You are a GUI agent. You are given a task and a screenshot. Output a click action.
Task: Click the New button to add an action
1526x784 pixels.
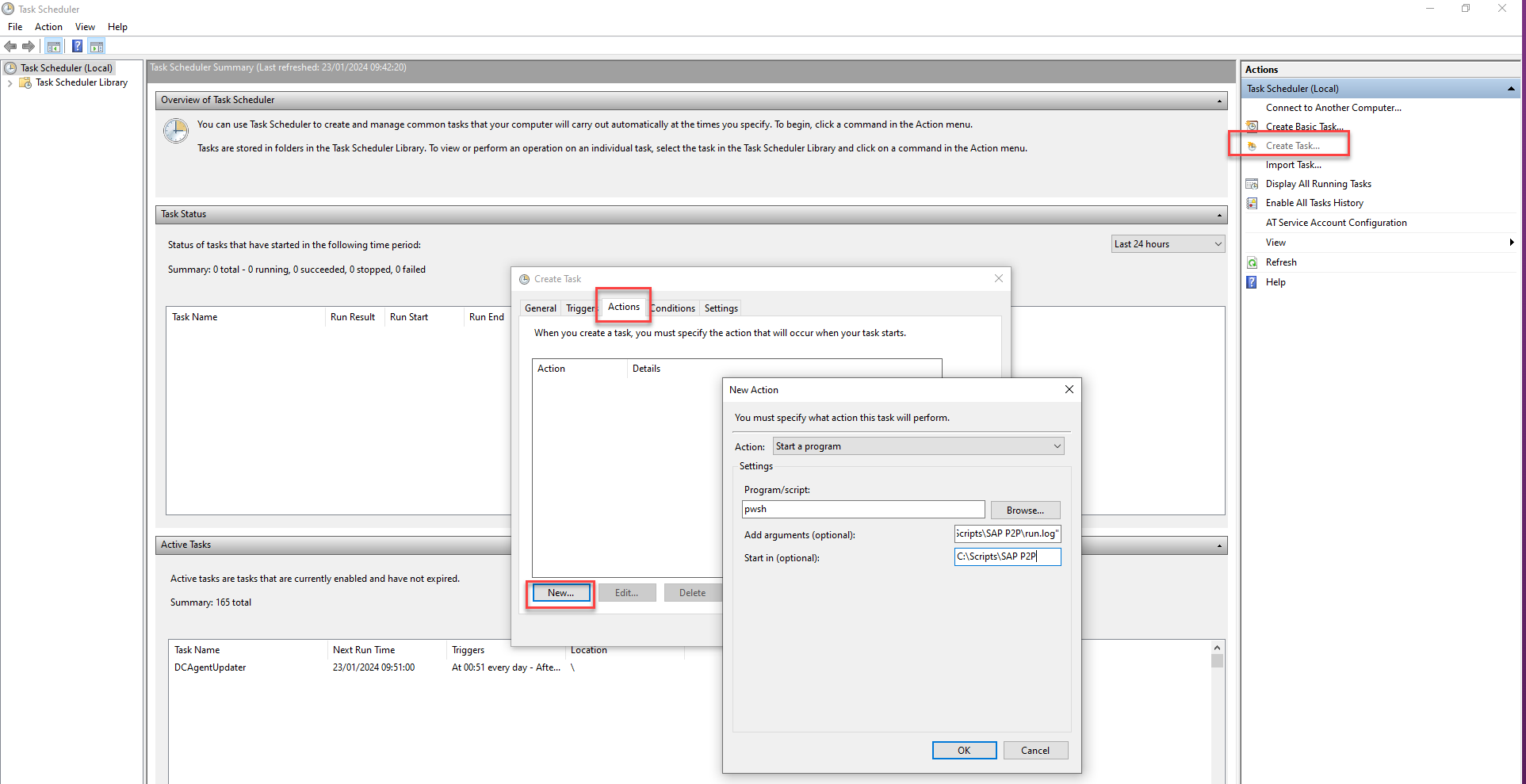[x=560, y=592]
